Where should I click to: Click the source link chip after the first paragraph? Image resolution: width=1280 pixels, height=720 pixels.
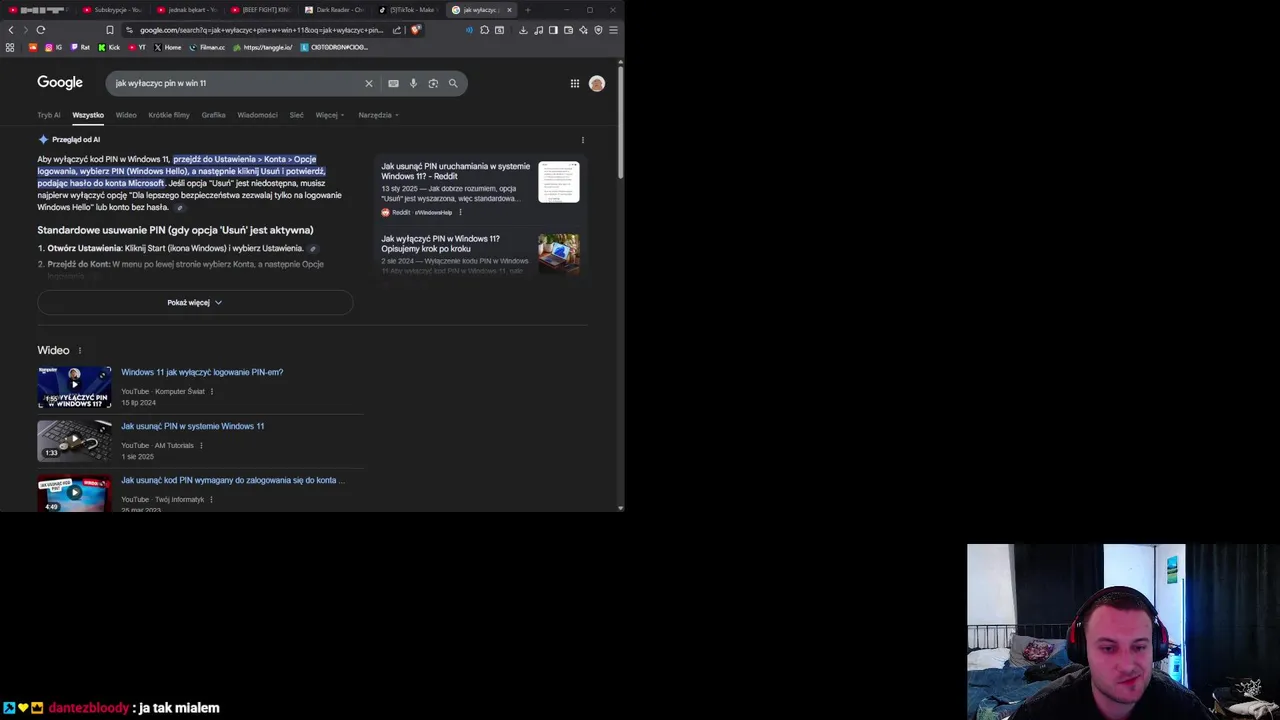pyautogui.click(x=180, y=208)
